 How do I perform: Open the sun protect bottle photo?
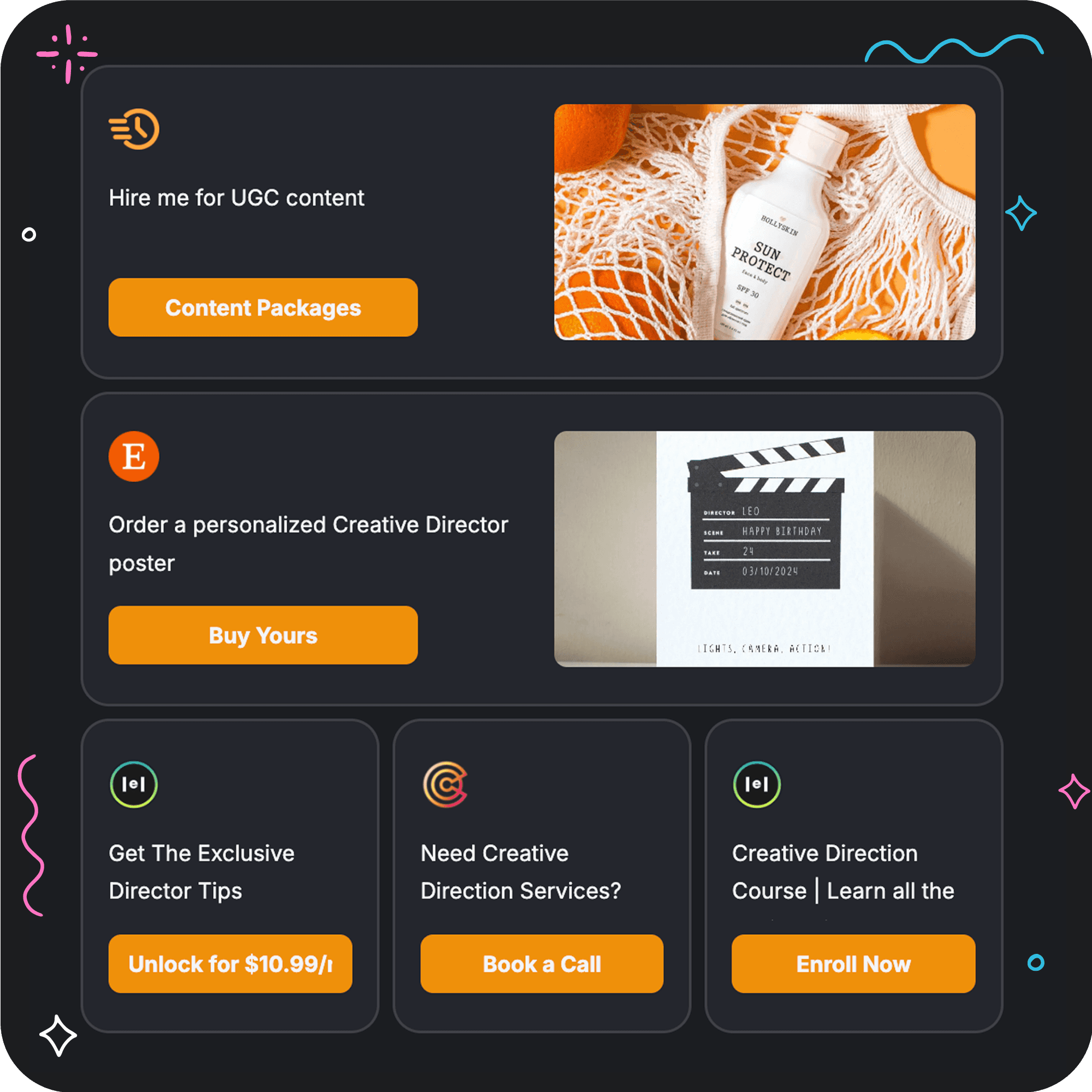coord(765,222)
